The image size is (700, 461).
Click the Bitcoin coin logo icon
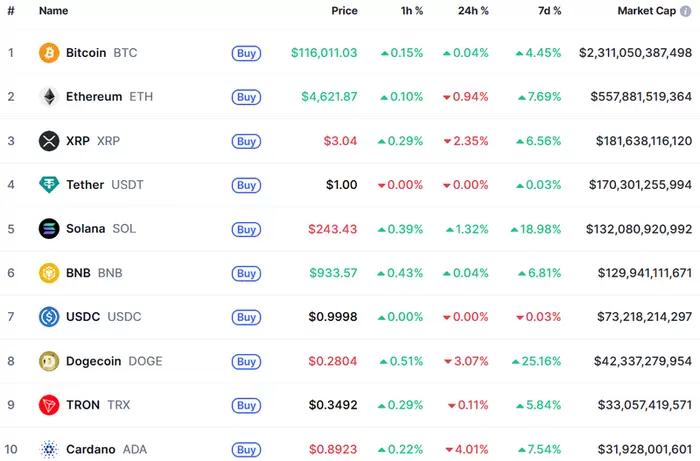49,53
